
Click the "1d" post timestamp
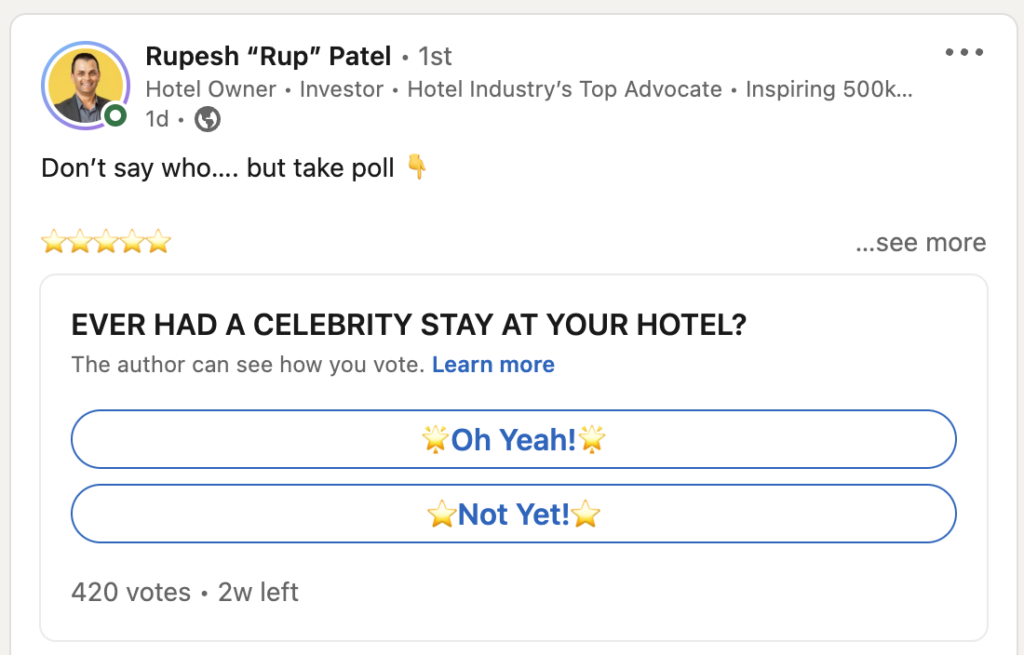(x=157, y=120)
